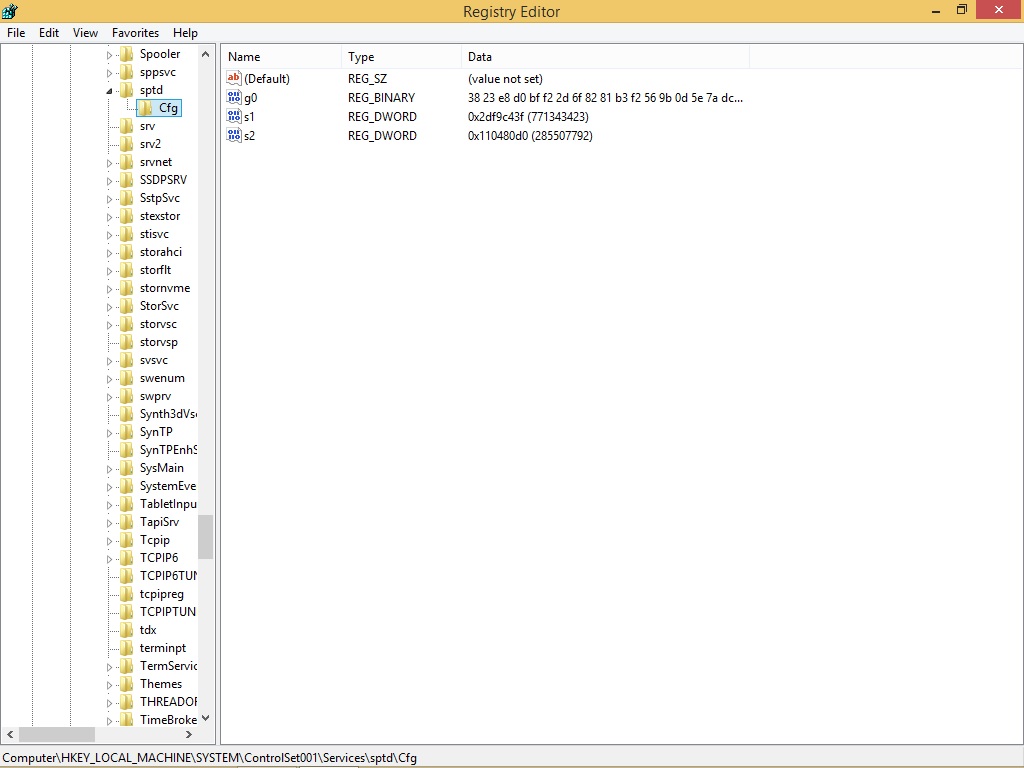1024x768 pixels.
Task: Click the s2 DWORD value icon
Action: 235,136
